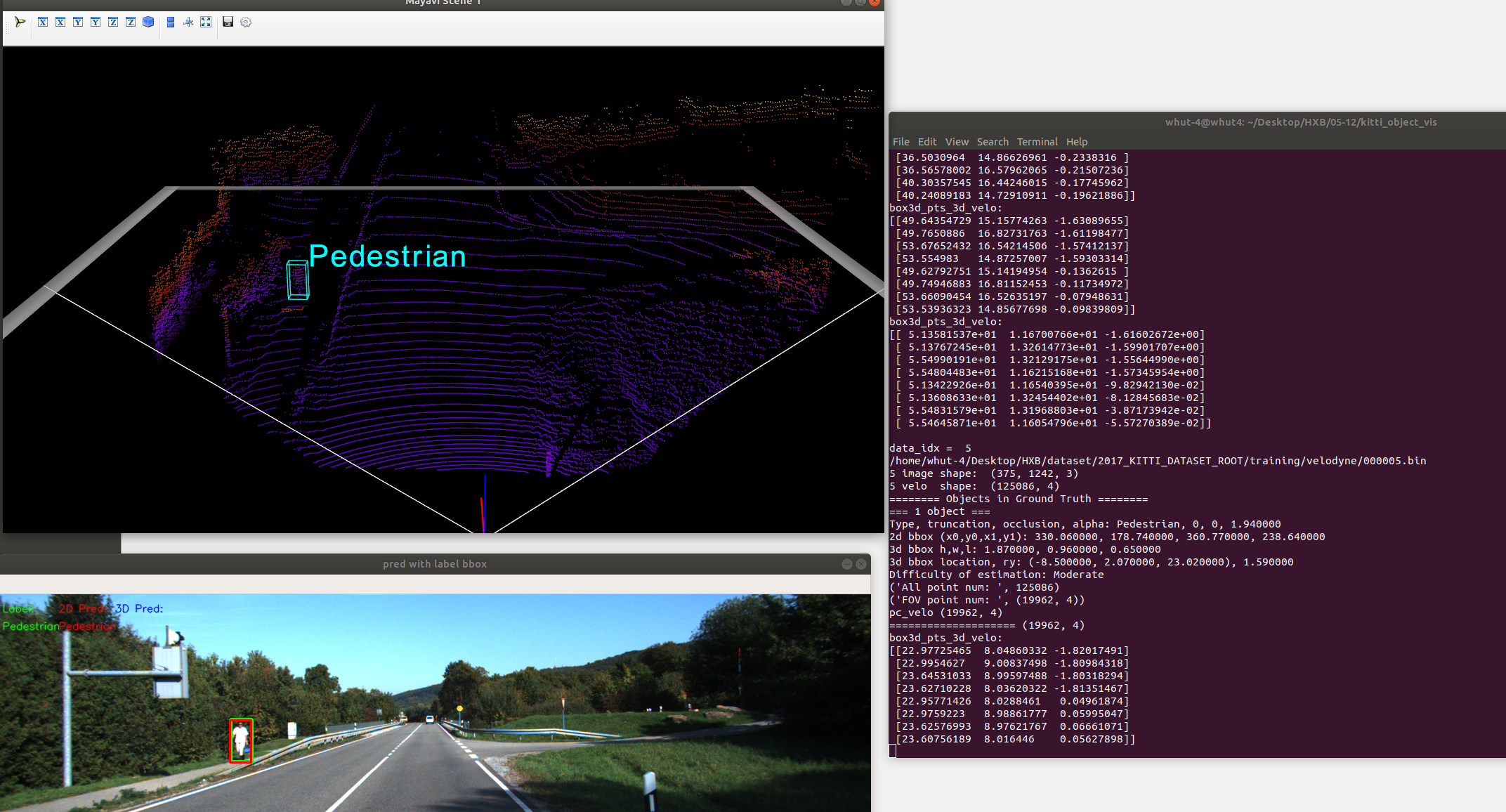Set view along the first Z axis icon
This screenshot has height=812, width=1506.
pyautogui.click(x=113, y=22)
